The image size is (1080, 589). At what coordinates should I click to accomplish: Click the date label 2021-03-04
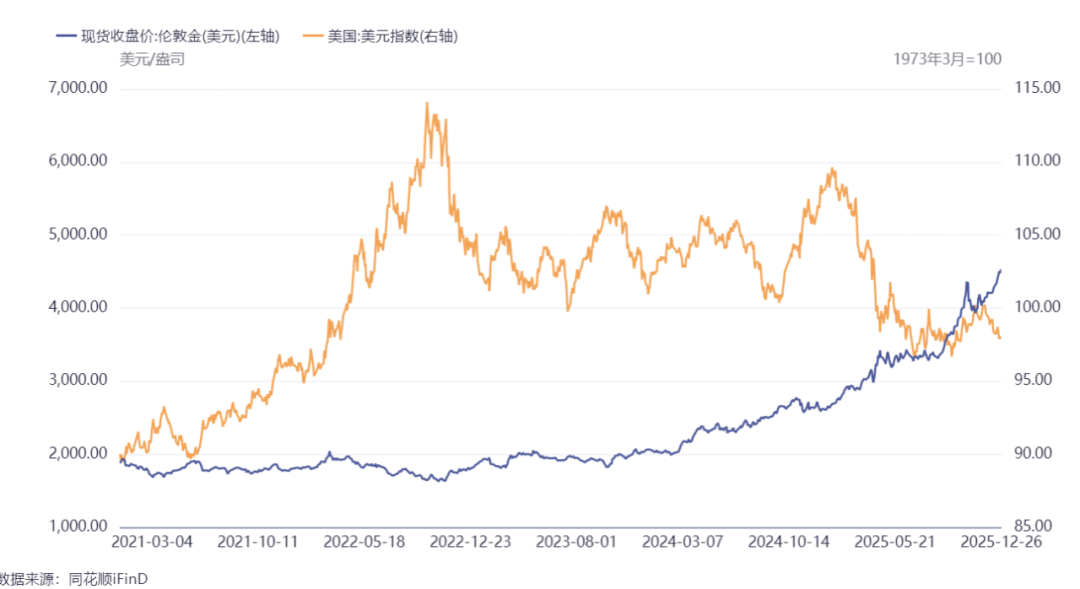pyautogui.click(x=152, y=542)
